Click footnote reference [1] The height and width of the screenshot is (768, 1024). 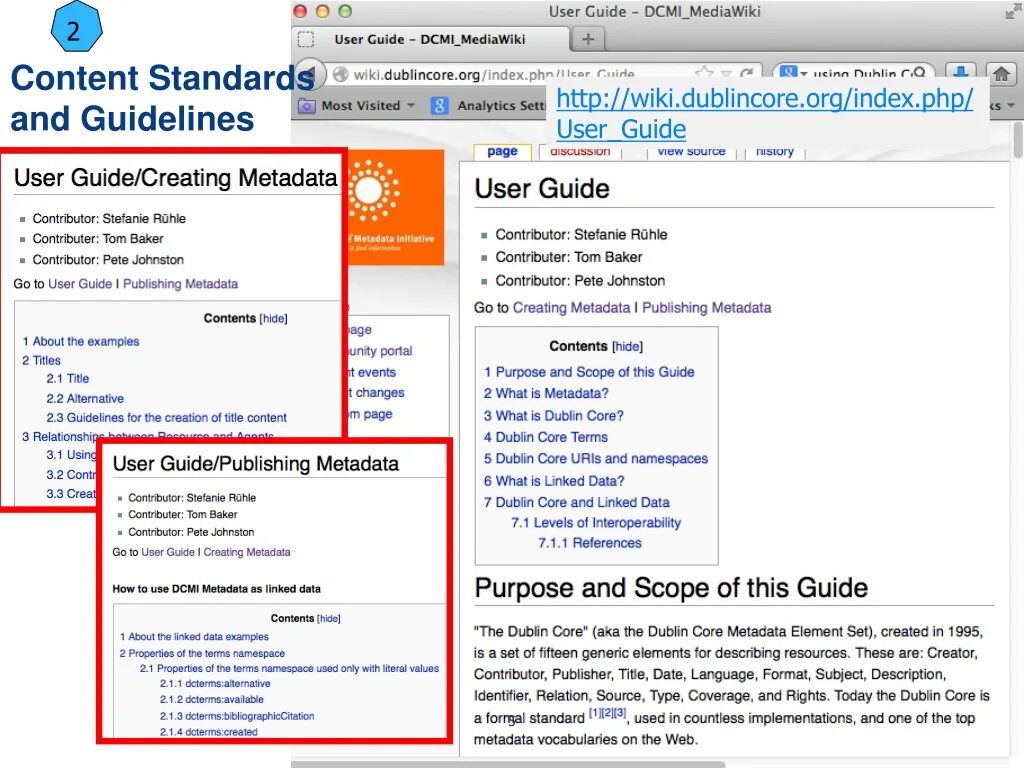coord(595,712)
